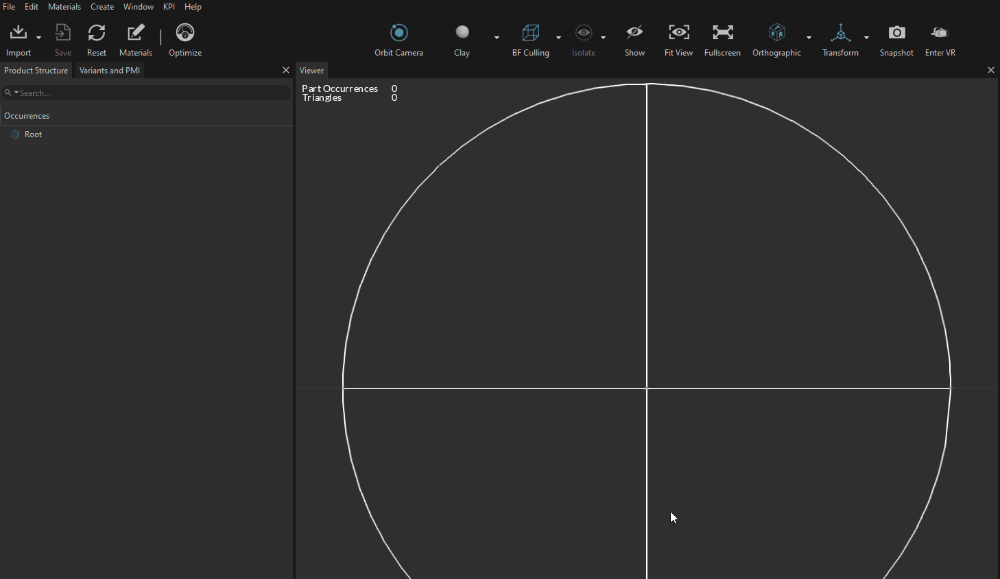Click Enter VR headset icon
This screenshot has height=579, width=1000.
(x=940, y=33)
